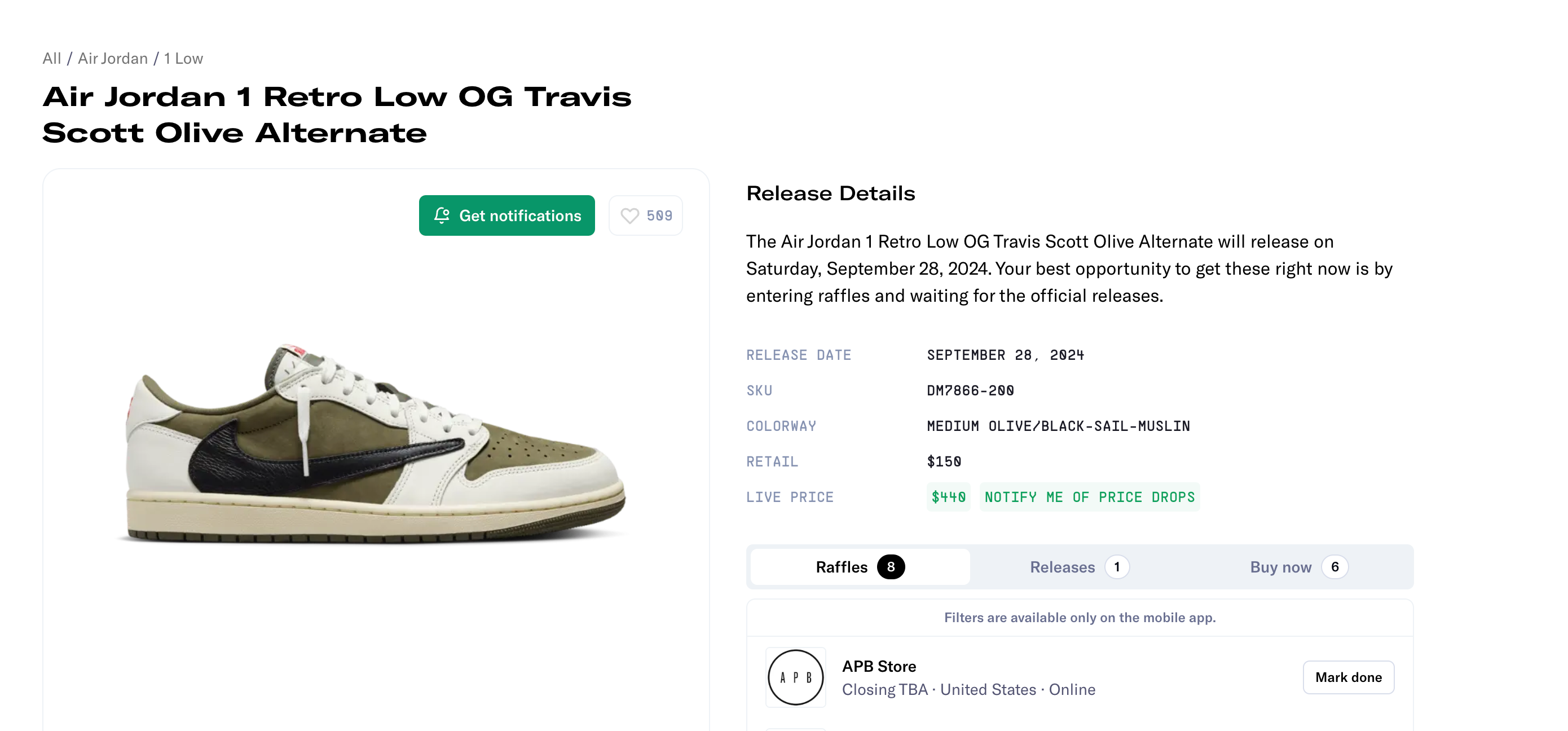The width and height of the screenshot is (1568, 731).
Task: Click the Medium Olive colorway value
Action: pyautogui.click(x=1058, y=425)
